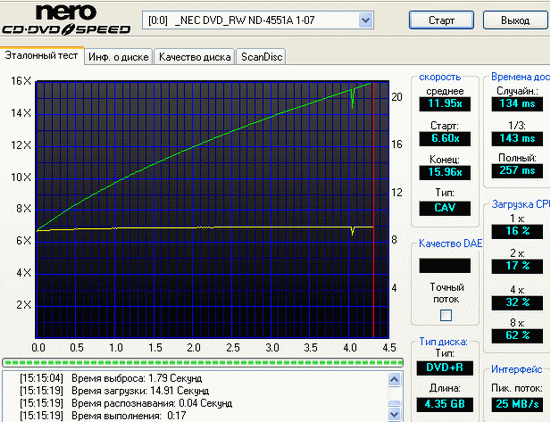
Task: Click the red position marker line in graph
Action: (374, 209)
